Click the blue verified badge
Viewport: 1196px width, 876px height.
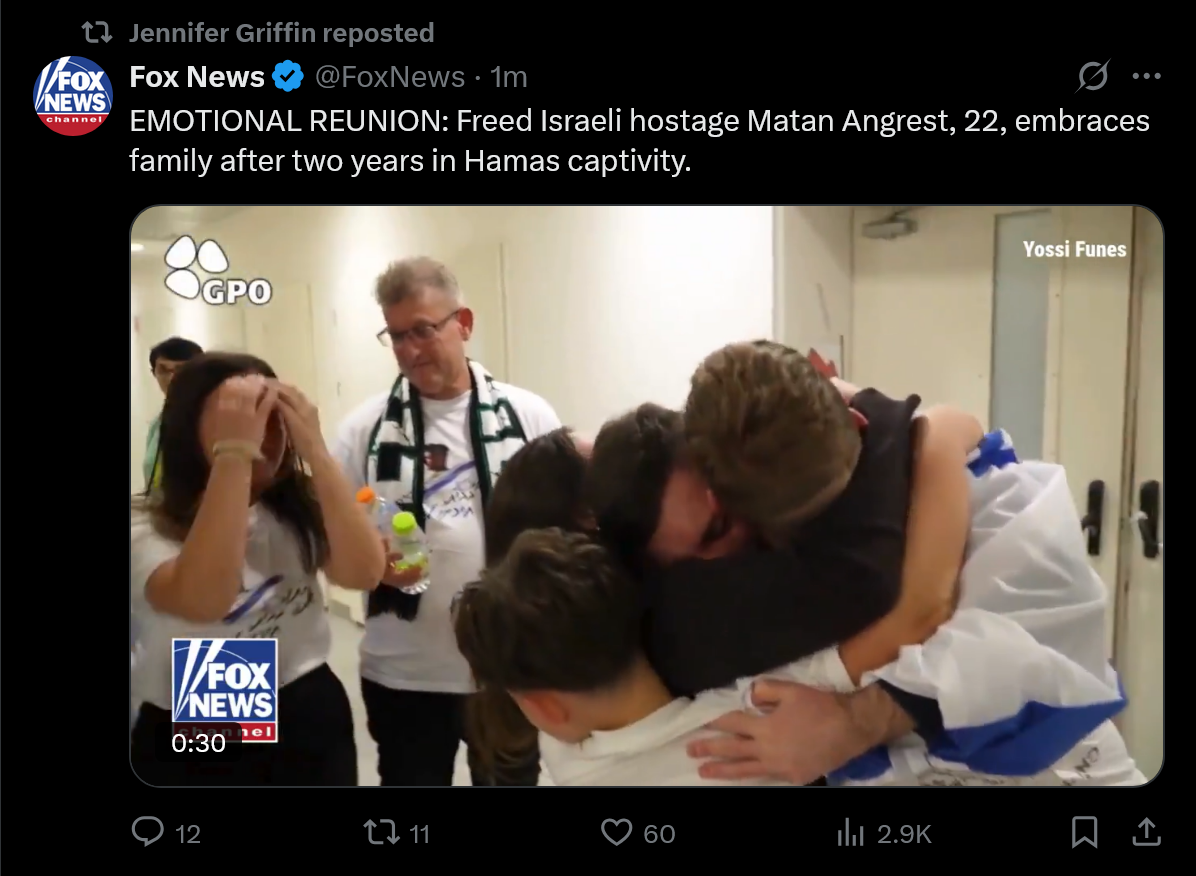tap(288, 76)
